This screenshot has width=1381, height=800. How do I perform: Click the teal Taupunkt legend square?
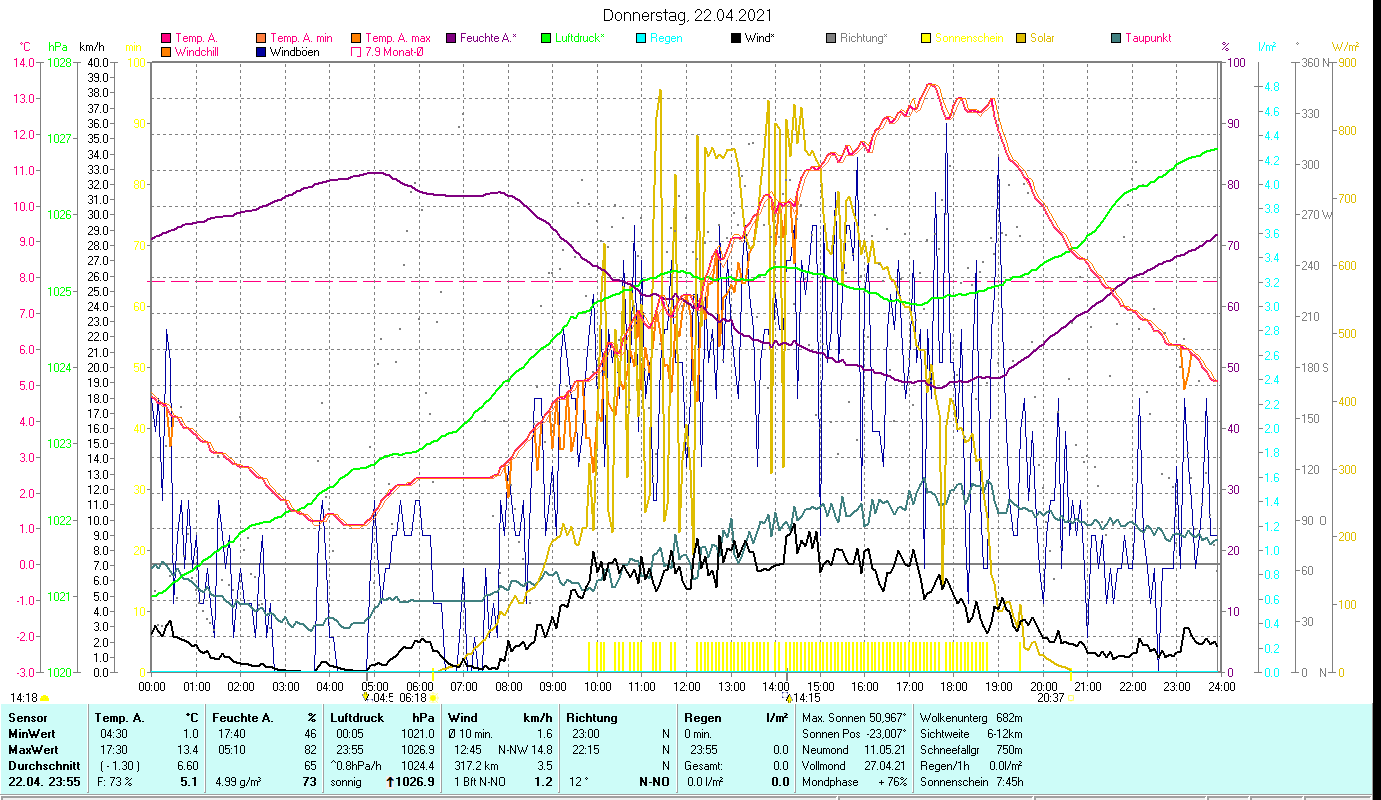pyautogui.click(x=1116, y=38)
